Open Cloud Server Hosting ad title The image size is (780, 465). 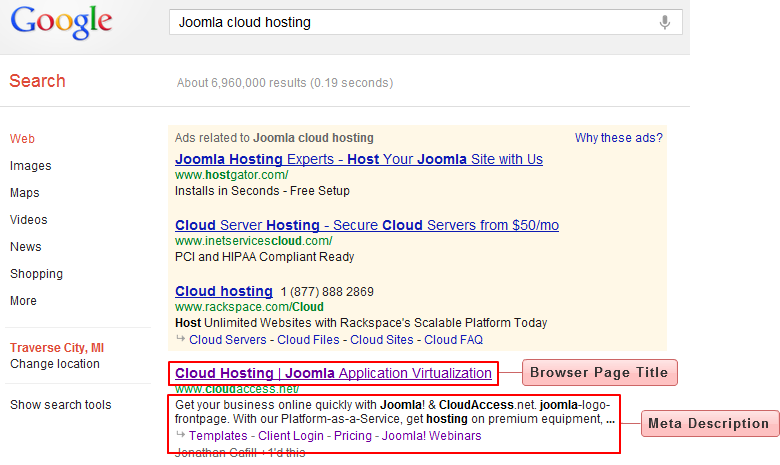pyautogui.click(x=367, y=225)
